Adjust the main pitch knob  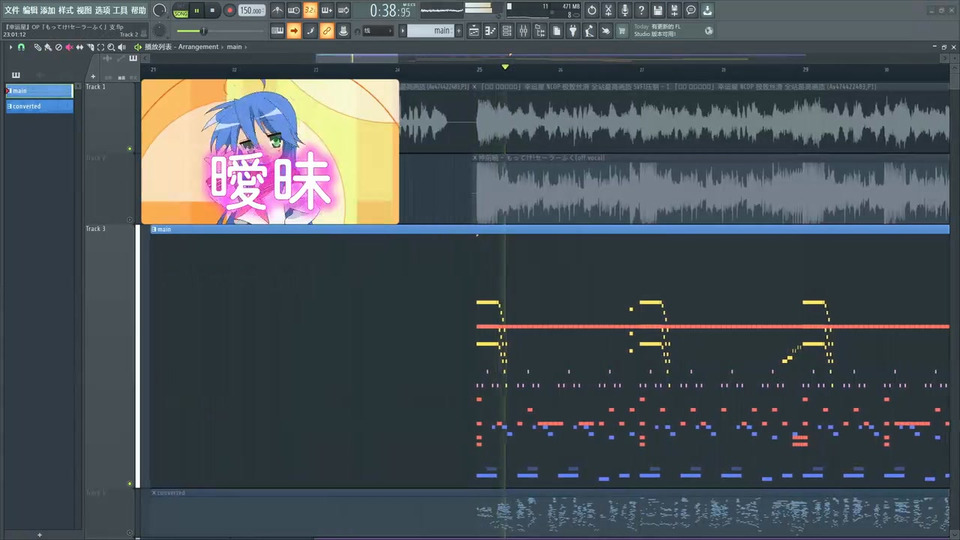[x=159, y=30]
